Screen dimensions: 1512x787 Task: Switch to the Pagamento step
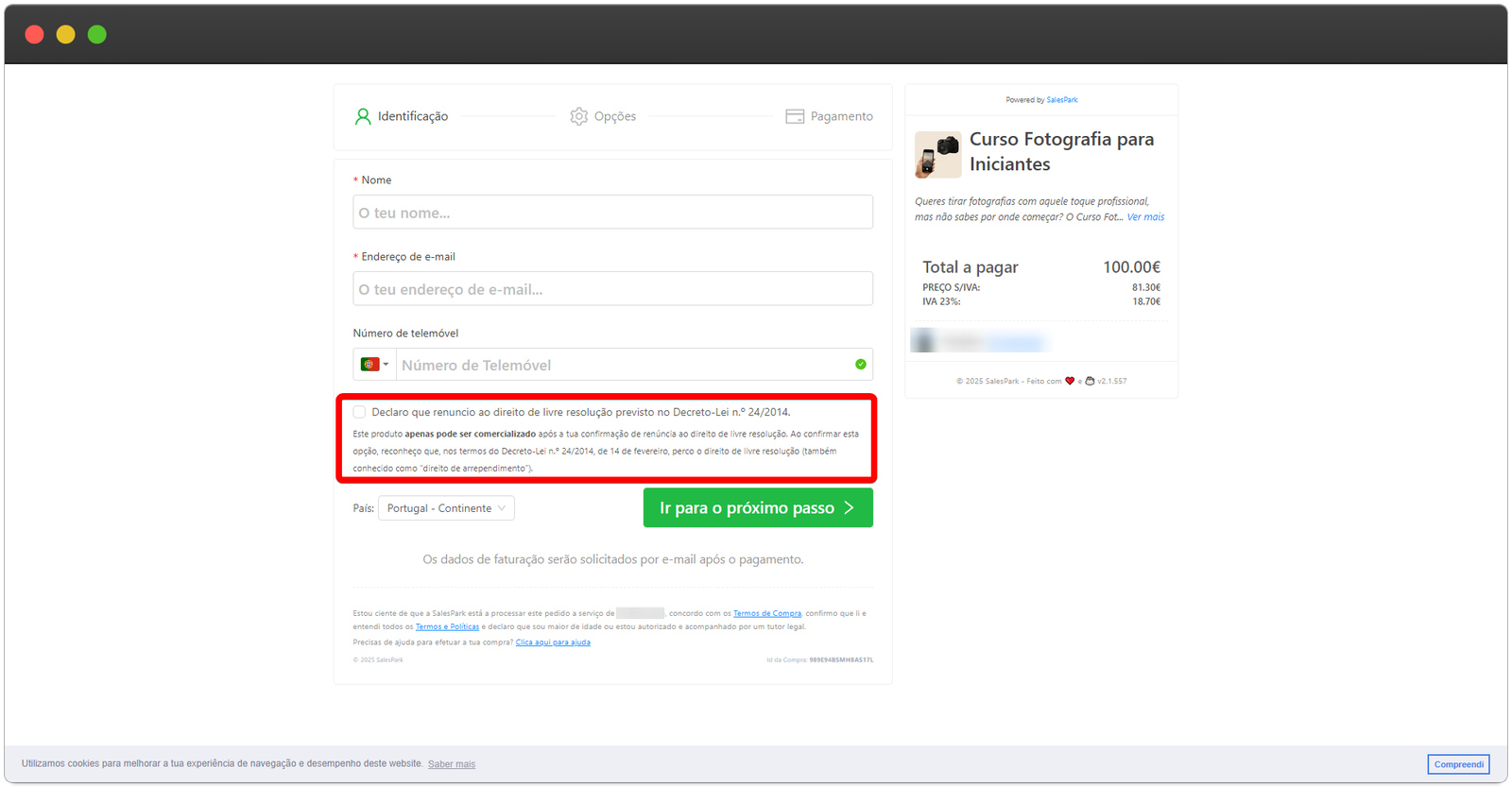tap(841, 116)
